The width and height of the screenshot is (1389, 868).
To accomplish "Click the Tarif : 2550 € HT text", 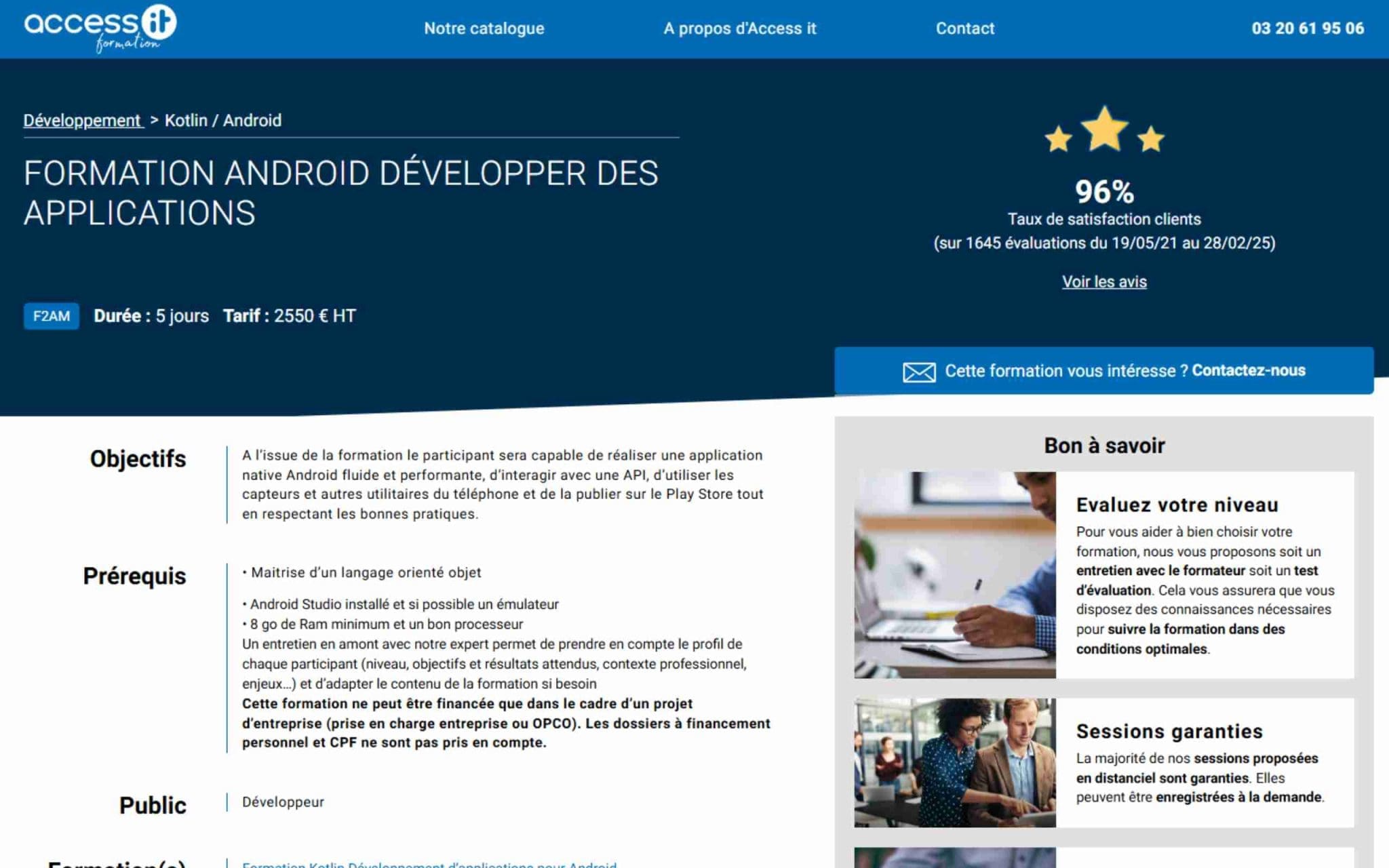I will pos(290,316).
